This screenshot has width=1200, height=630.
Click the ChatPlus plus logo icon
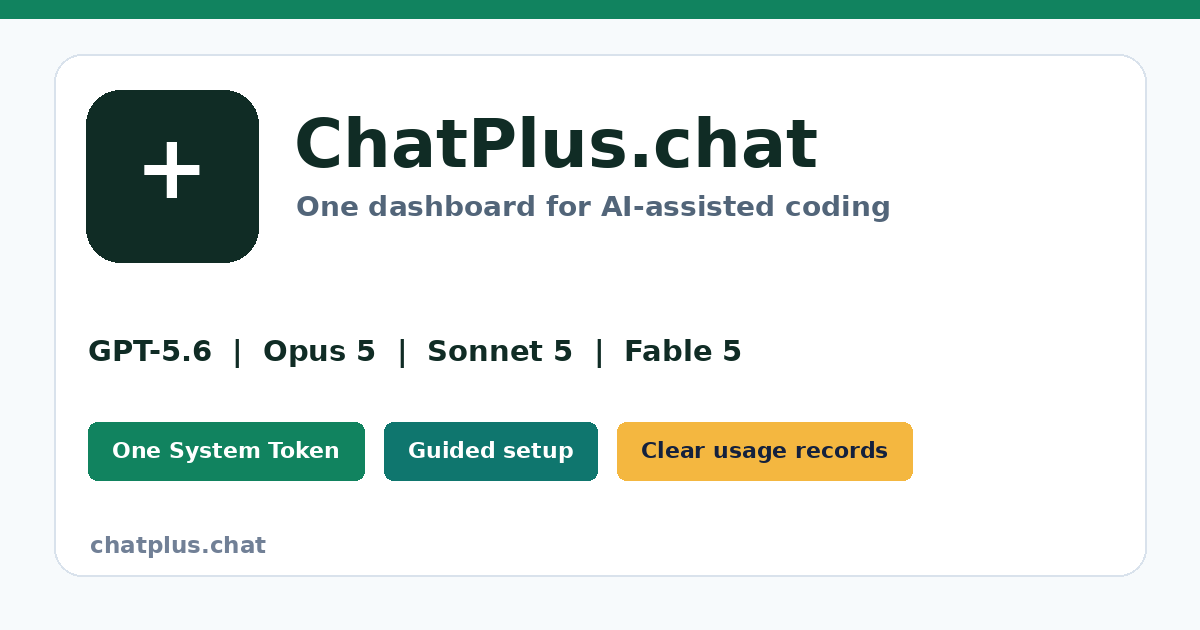(x=172, y=176)
